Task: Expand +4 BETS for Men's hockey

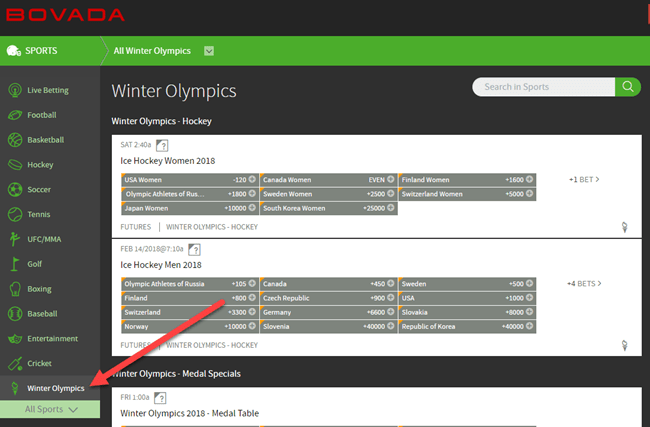Action: click(x=583, y=284)
